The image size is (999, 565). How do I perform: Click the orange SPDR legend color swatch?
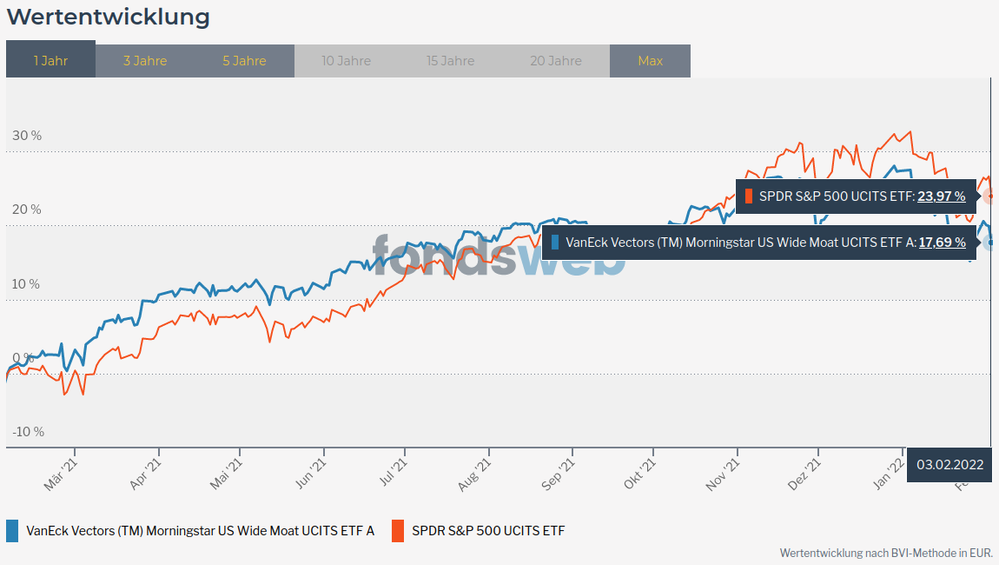point(397,530)
